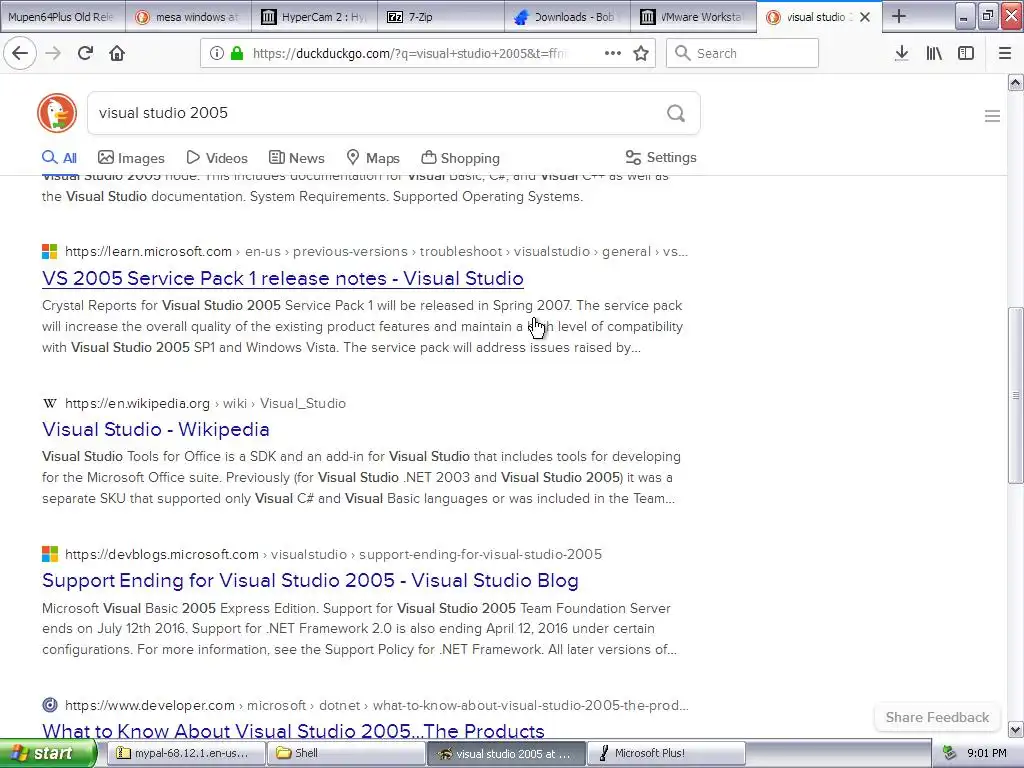Image resolution: width=1024 pixels, height=768 pixels.
Task: Click the scrollbar up arrow
Action: pyautogui.click(x=1015, y=82)
